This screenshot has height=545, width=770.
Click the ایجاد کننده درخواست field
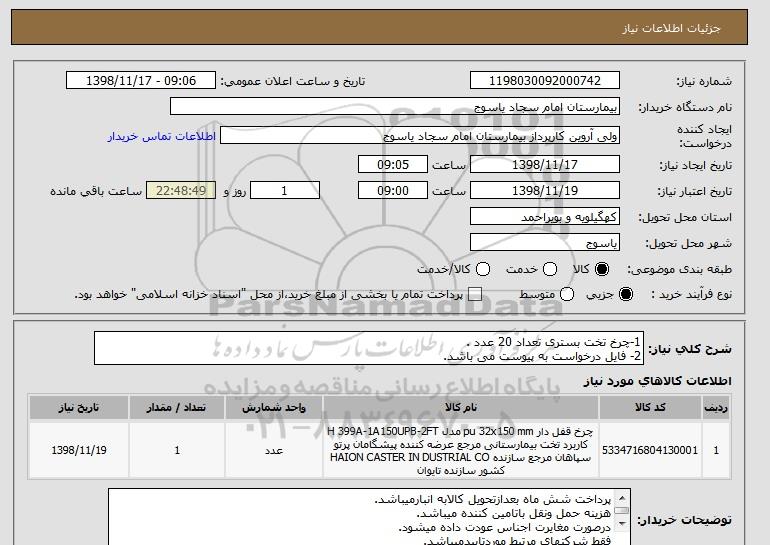[x=420, y=136]
